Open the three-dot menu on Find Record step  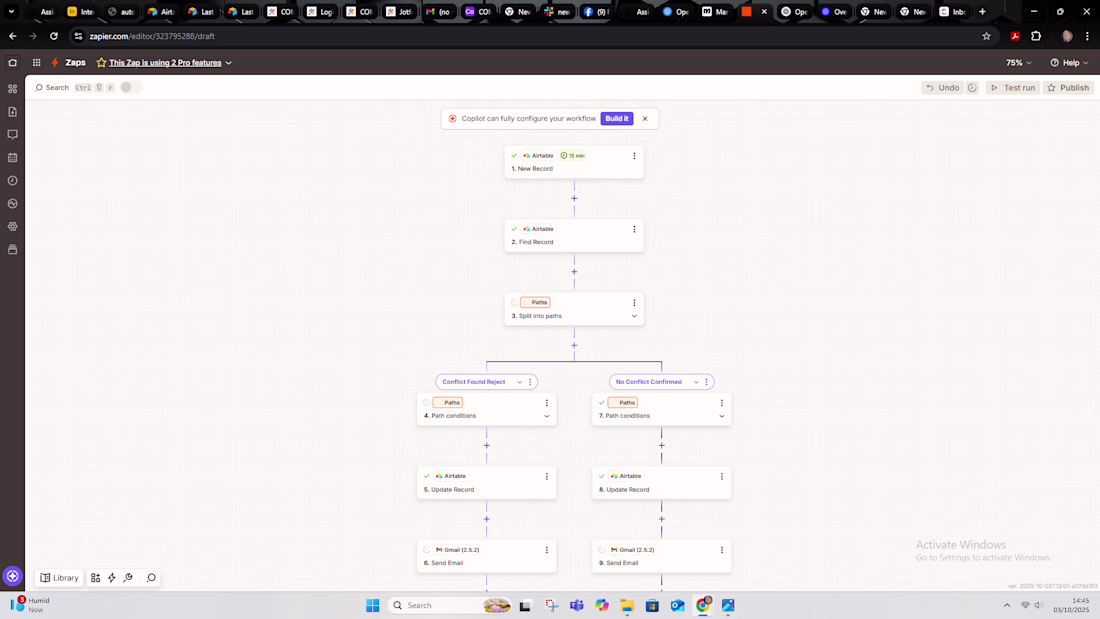pyautogui.click(x=634, y=229)
